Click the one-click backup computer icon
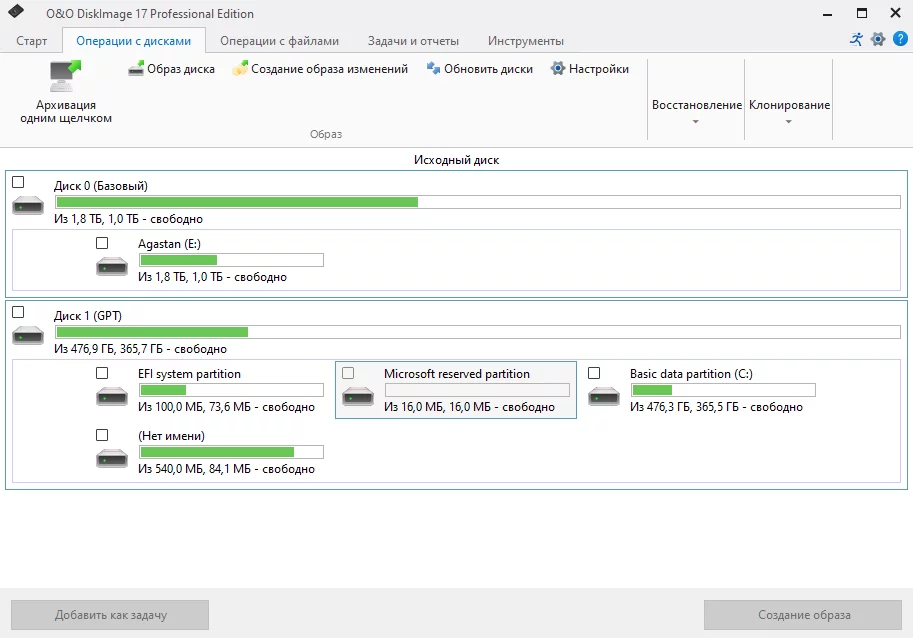The height and width of the screenshot is (638, 913). point(65,76)
